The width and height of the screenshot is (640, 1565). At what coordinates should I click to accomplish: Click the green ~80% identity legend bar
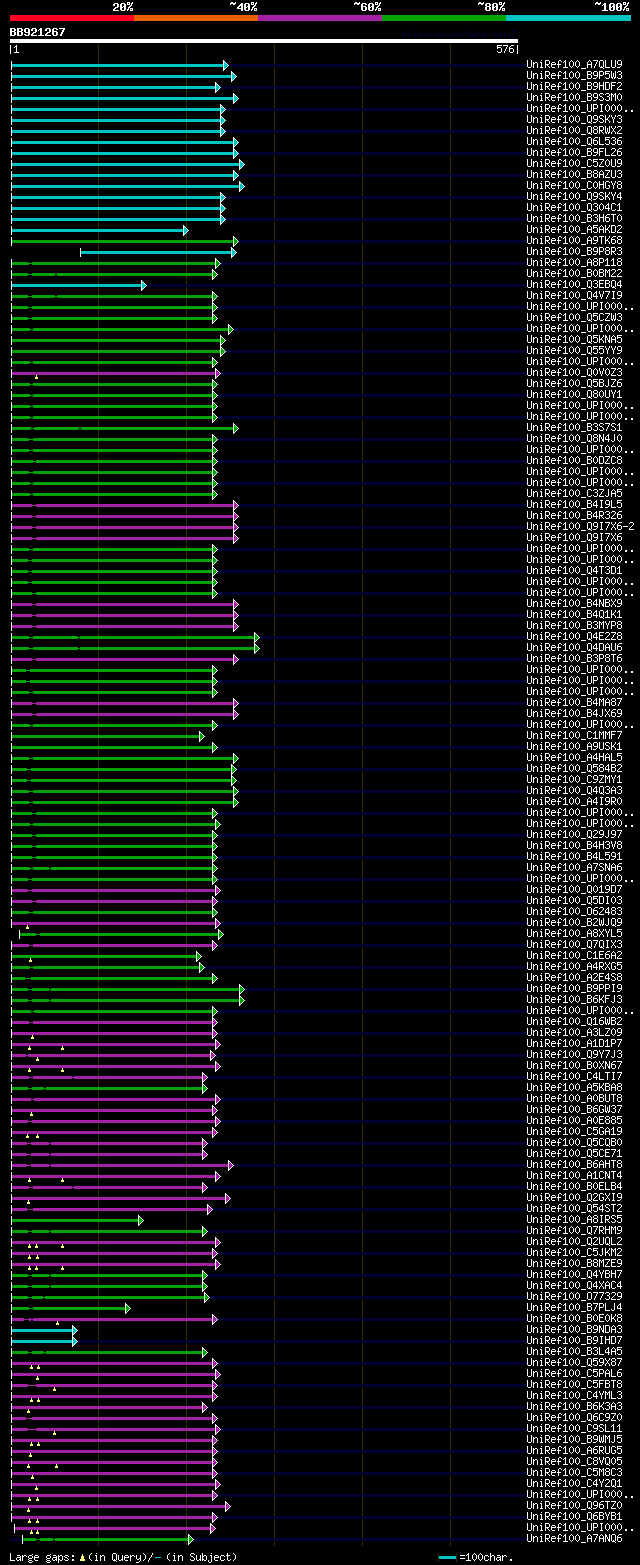[x=444, y=18]
